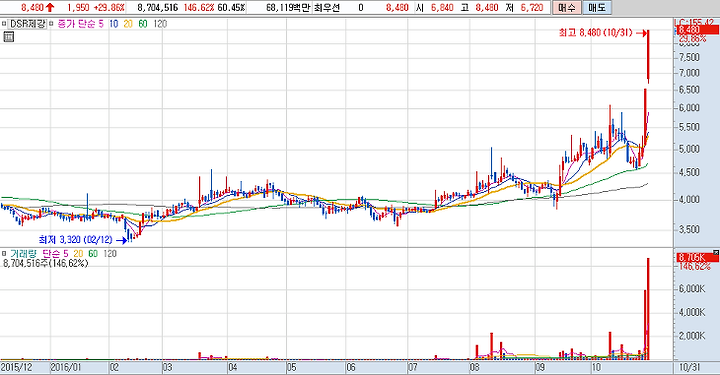Screen dimensions: 720x375
Task: Click the red 8,705K volume axis tag
Action: (697, 258)
